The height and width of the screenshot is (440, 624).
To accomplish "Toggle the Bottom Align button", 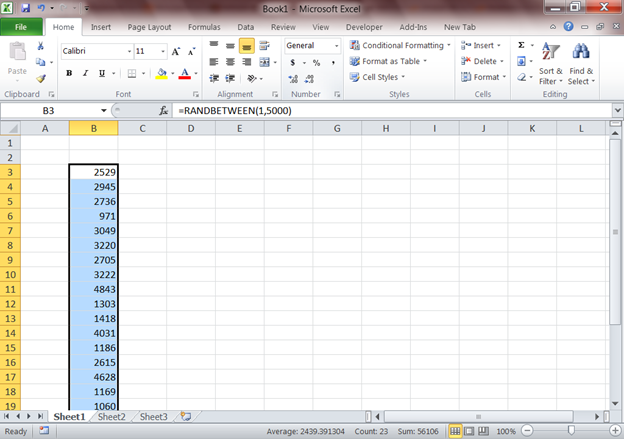I will click(247, 46).
